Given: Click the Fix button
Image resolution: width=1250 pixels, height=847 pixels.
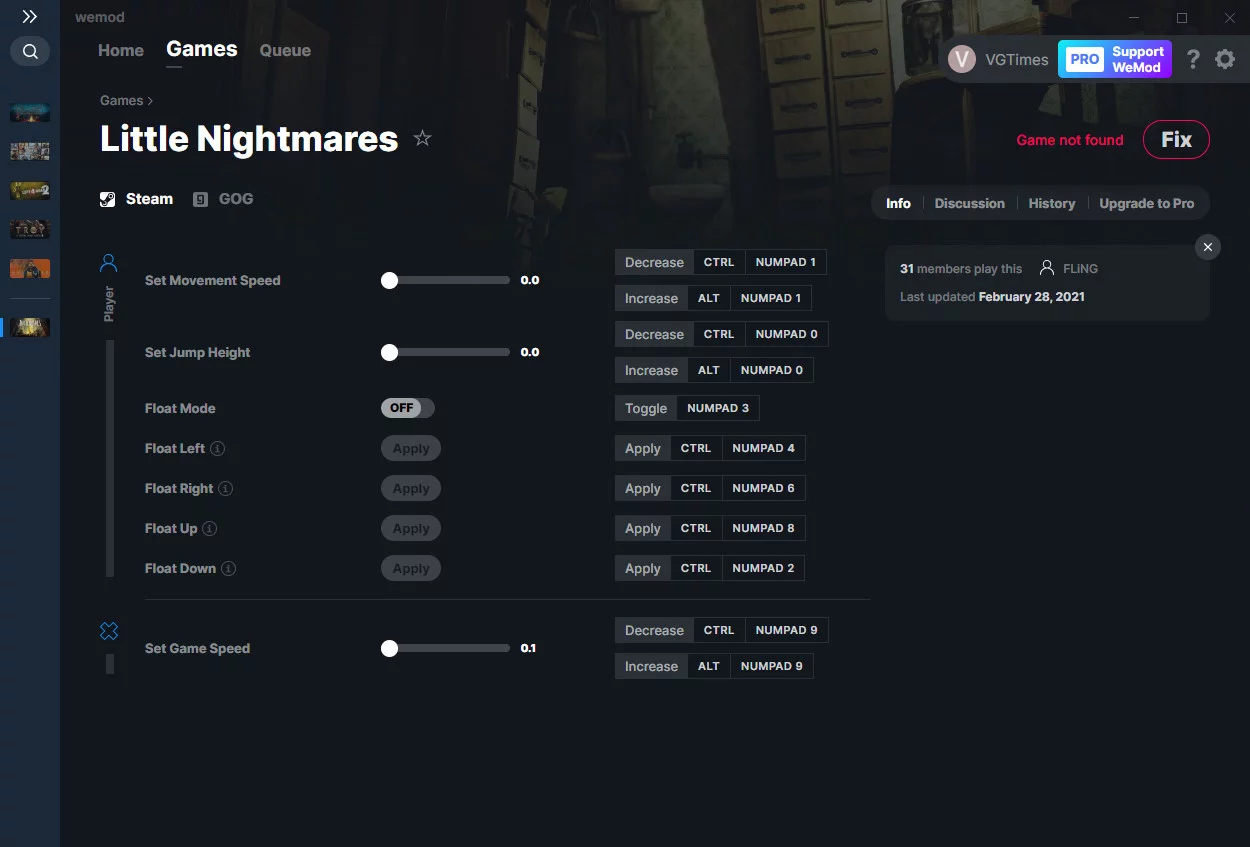Looking at the screenshot, I should coord(1176,140).
